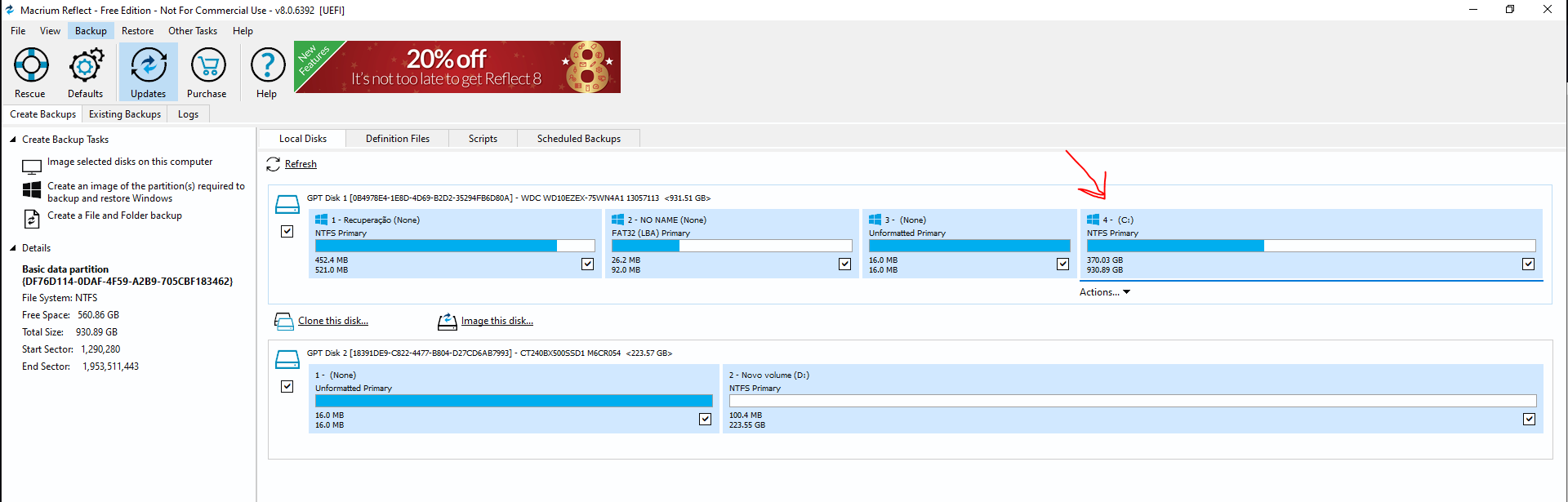This screenshot has width=1568, height=502.
Task: Click the Refresh link
Action: [x=301, y=164]
